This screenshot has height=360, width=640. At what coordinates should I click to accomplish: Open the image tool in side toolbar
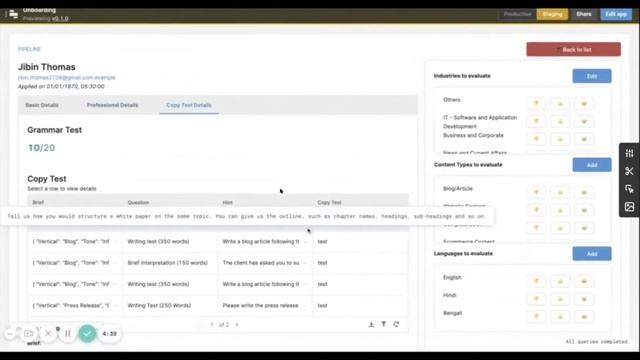629,207
